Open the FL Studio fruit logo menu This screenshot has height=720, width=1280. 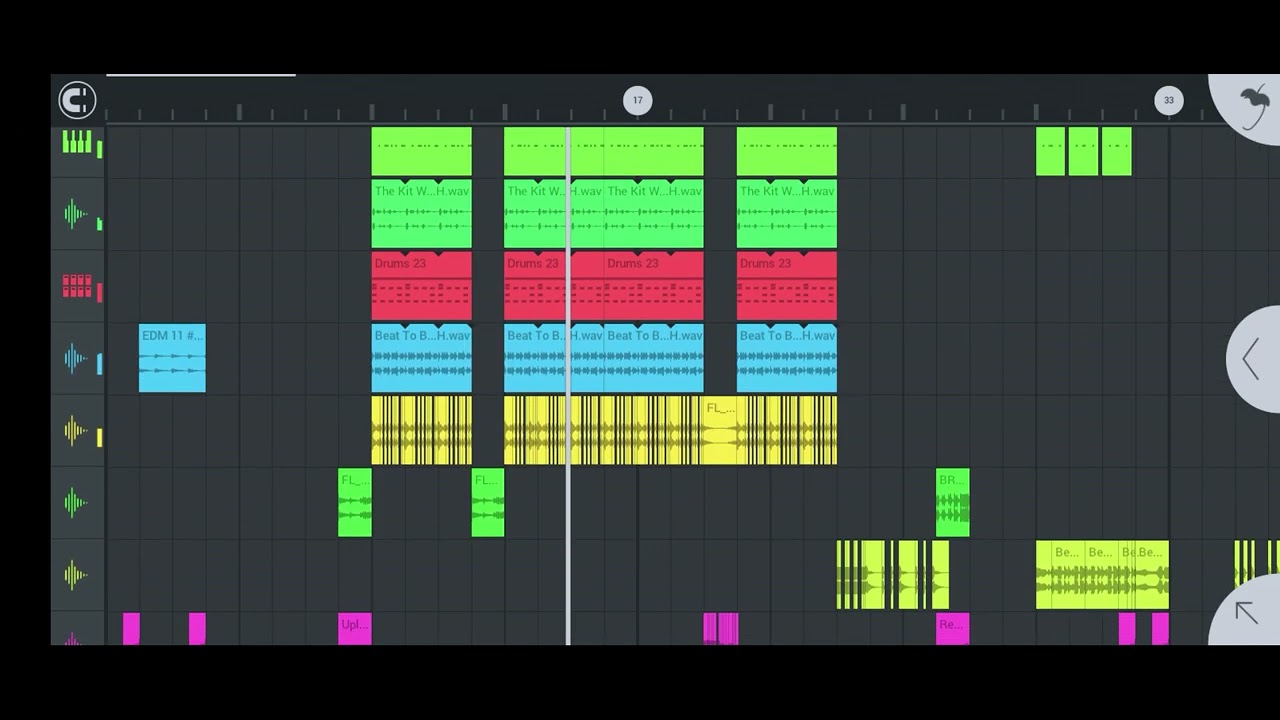[x=1254, y=107]
